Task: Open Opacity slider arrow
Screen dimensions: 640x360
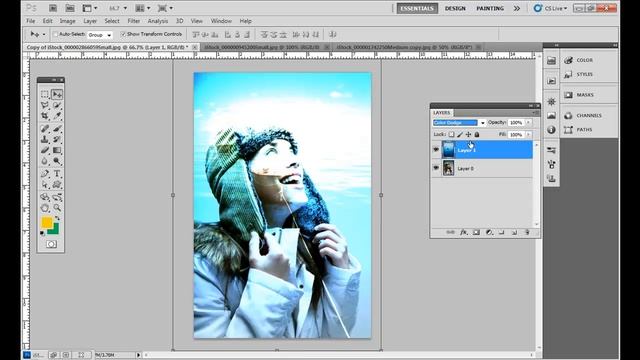Action: [x=528, y=122]
